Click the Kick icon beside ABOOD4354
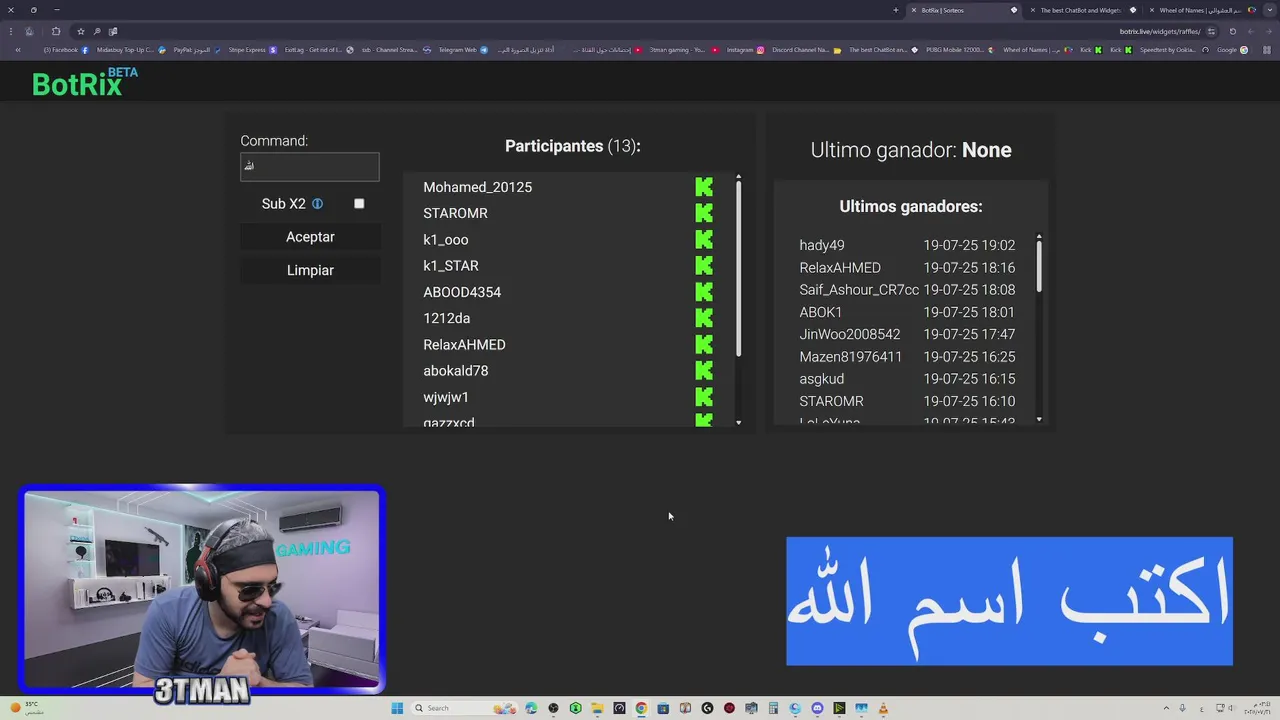The width and height of the screenshot is (1280, 720). 704,292
